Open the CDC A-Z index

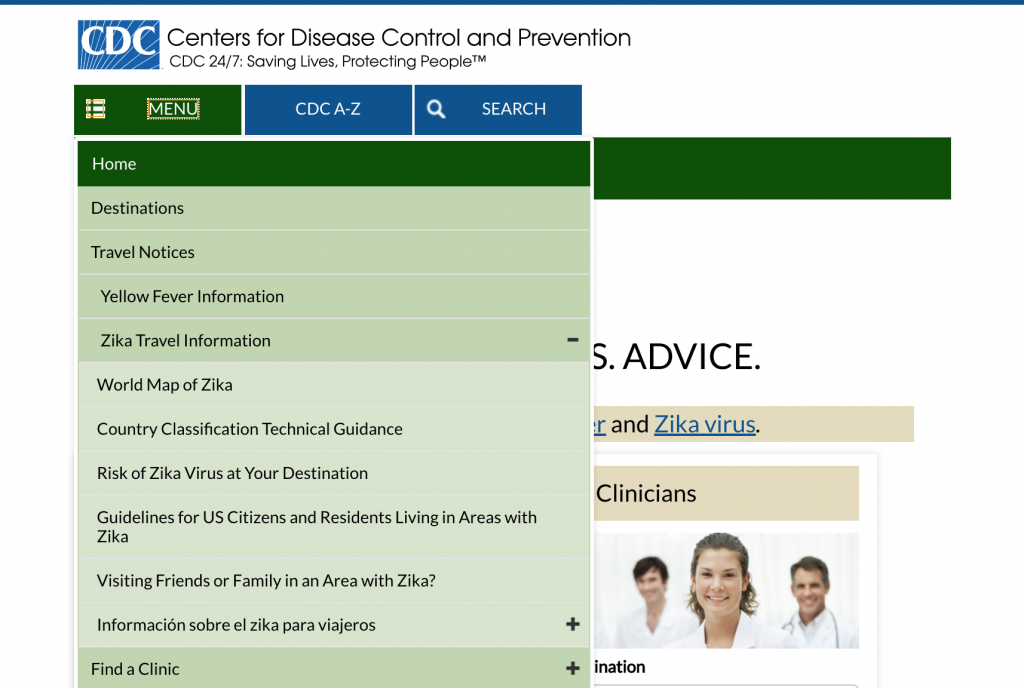coord(328,109)
